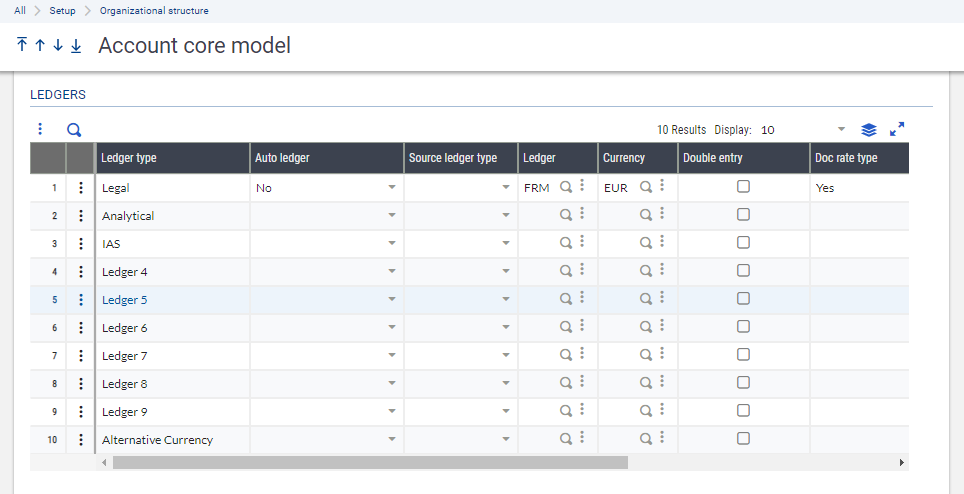Open row actions menu for Alternative Currency row
The image size is (964, 494).
81,440
